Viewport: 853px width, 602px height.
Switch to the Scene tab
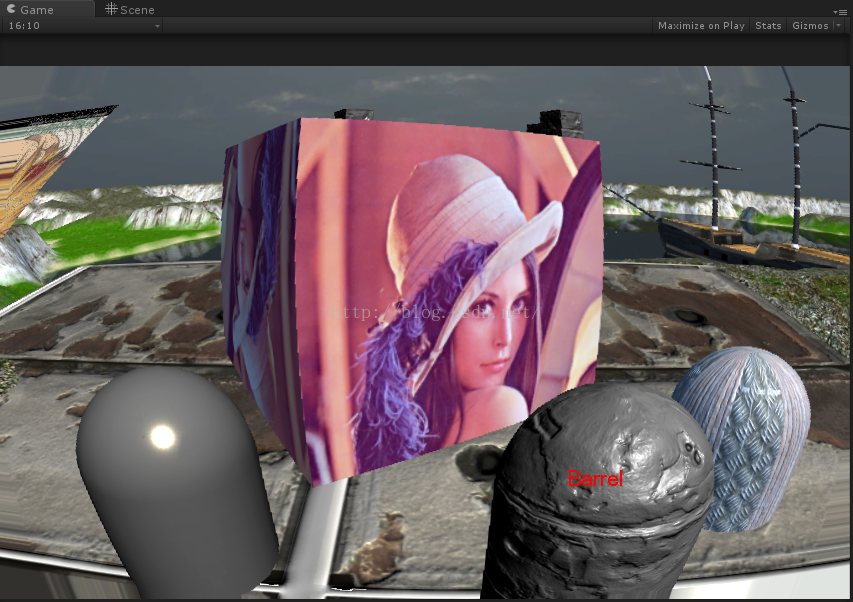[x=130, y=9]
